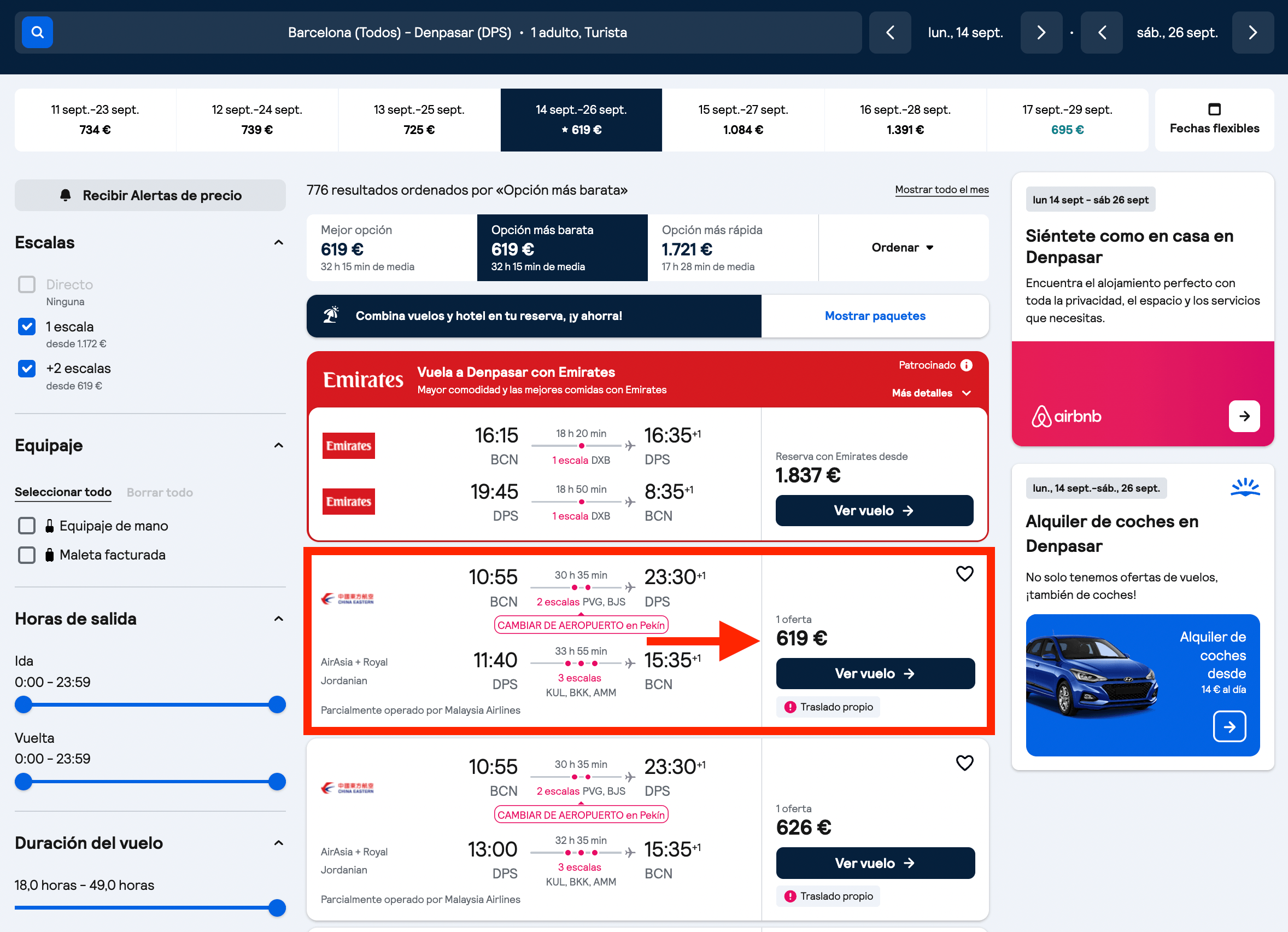Go to next departure date after lun., 14 sept.
Screen dimensions: 1288x932
(1041, 32)
